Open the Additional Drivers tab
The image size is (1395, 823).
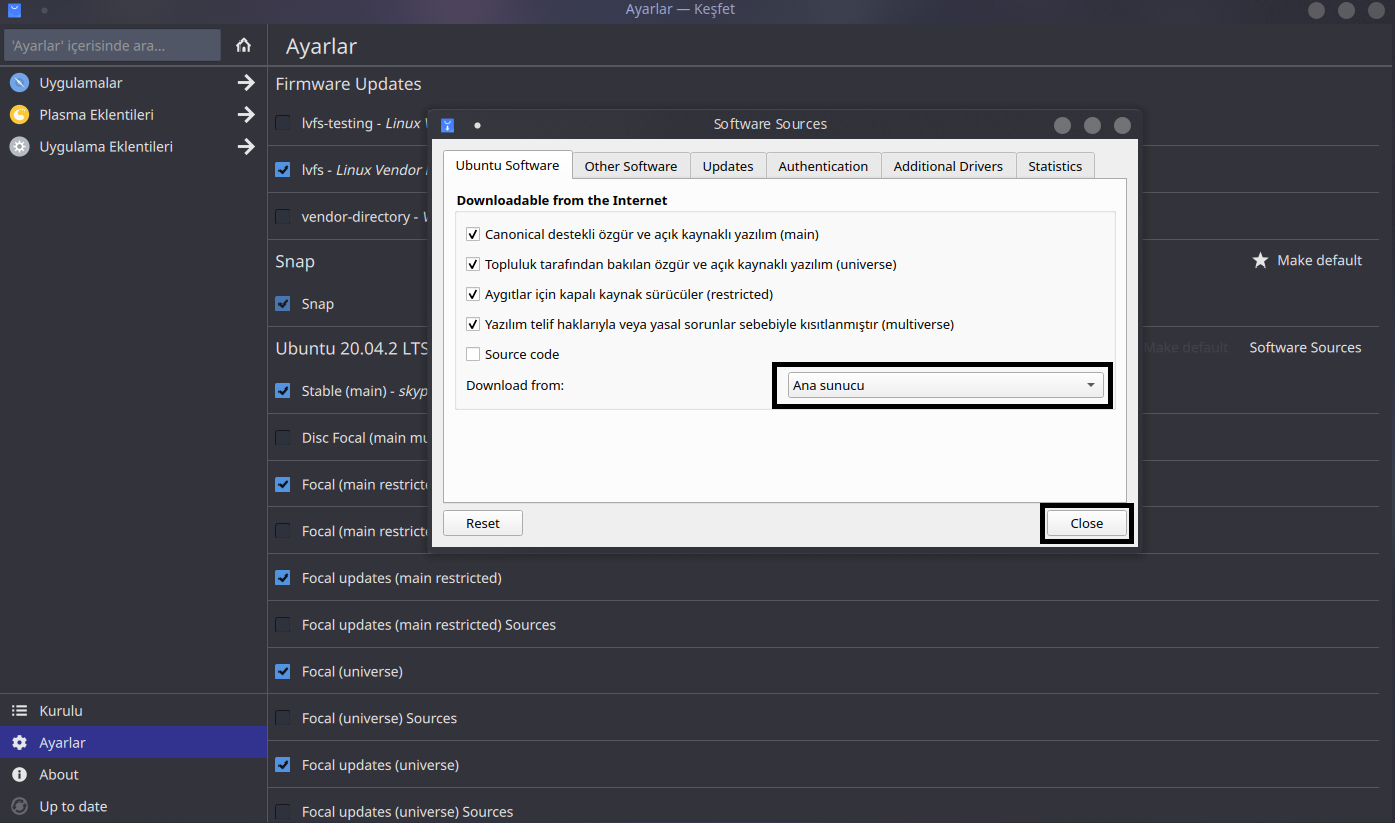[x=948, y=166]
